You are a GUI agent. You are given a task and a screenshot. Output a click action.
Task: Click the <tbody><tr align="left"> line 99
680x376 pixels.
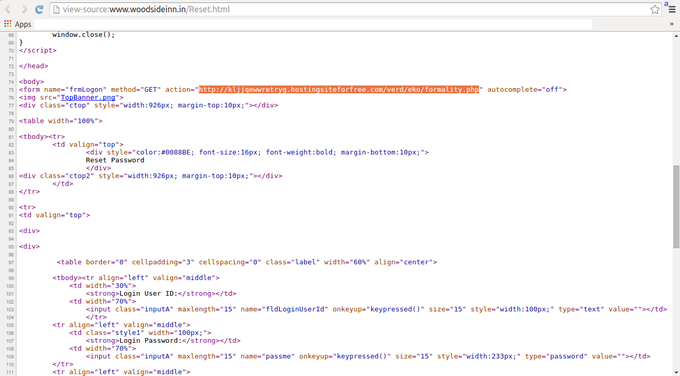tap(136, 278)
